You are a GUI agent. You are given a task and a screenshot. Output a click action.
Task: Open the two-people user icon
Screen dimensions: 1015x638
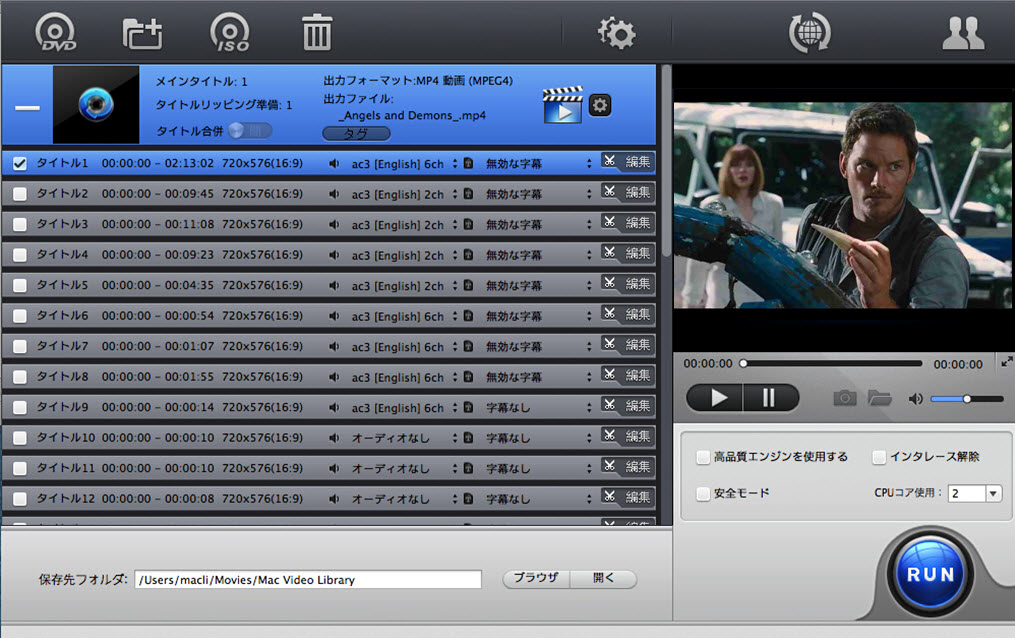click(963, 33)
